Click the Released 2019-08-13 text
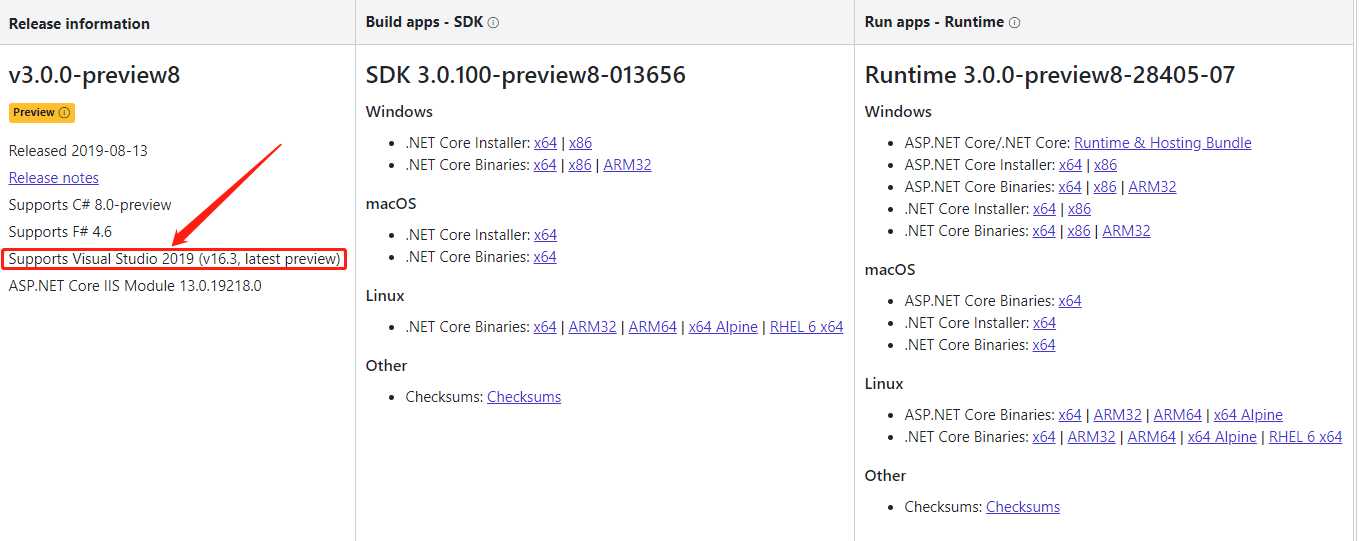The width and height of the screenshot is (1359, 541). click(78, 151)
